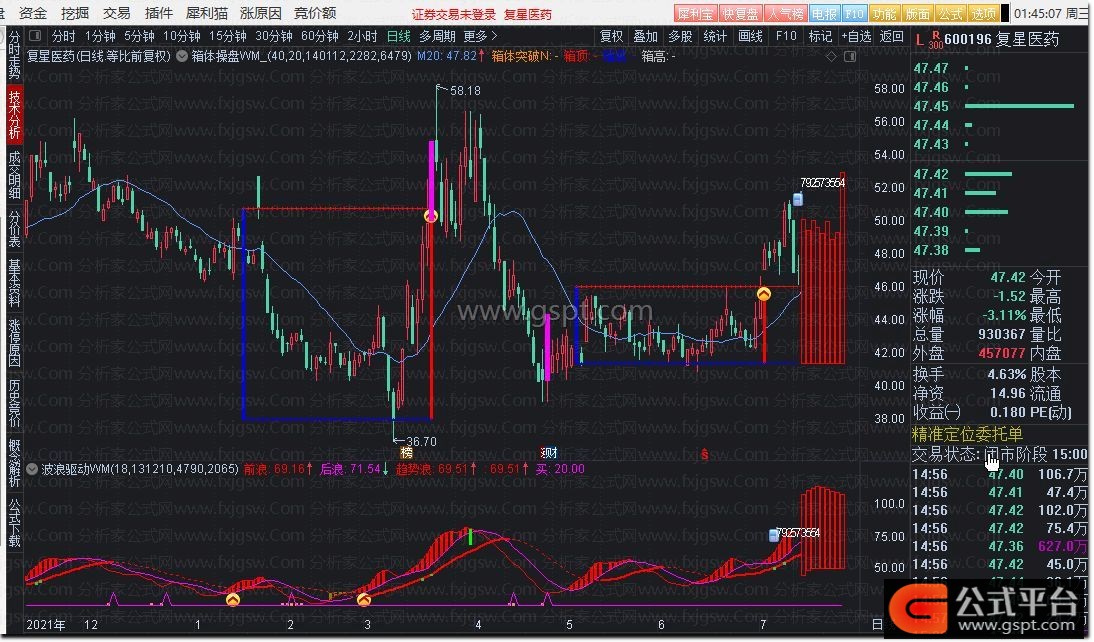Open the 功能 toolbar button
The image size is (1094, 642).
[x=884, y=13]
